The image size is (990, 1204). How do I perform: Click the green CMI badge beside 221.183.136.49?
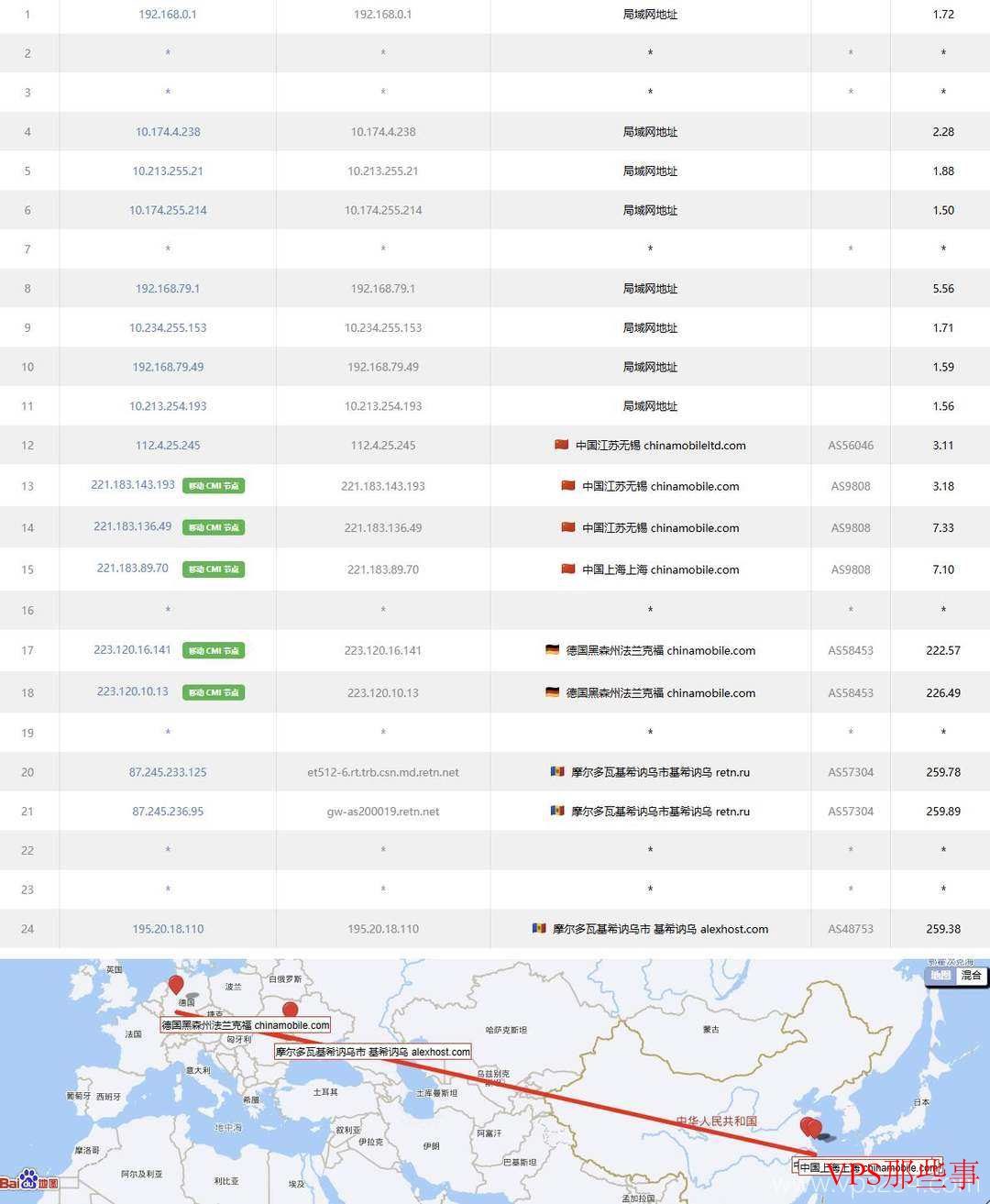pyautogui.click(x=214, y=527)
